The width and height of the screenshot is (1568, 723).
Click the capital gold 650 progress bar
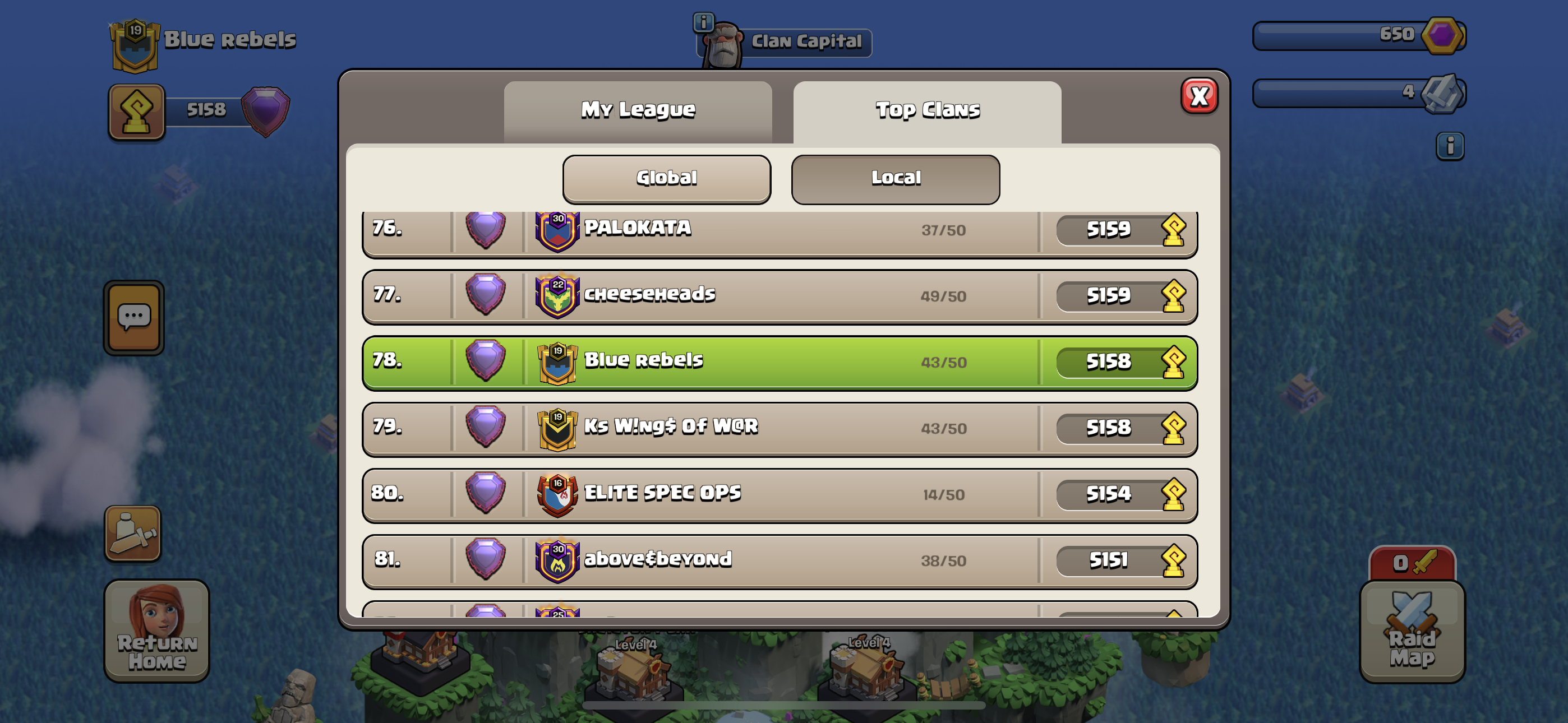click(1359, 35)
